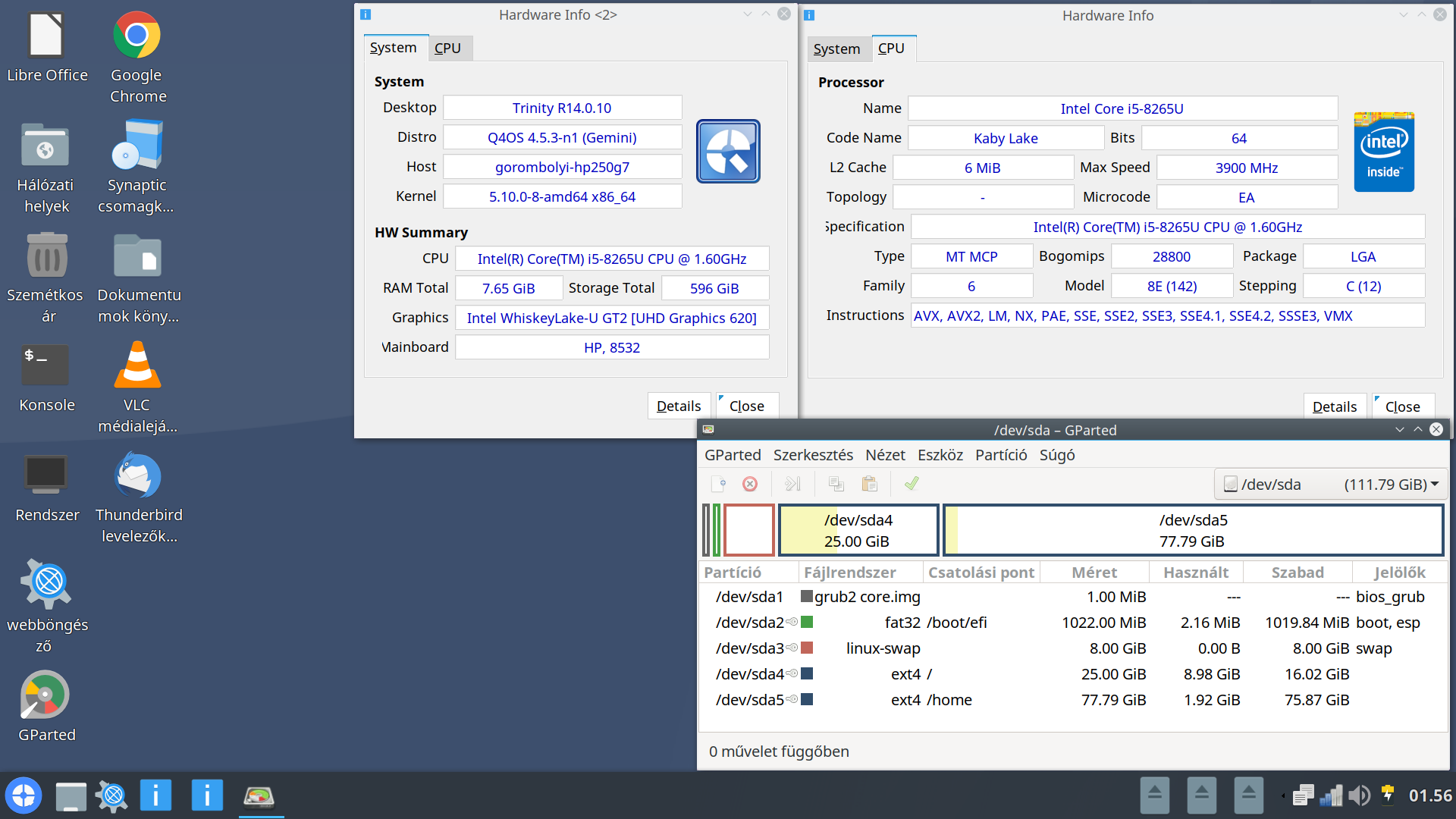Open Eszköz menu in GParted
Image resolution: width=1456 pixels, height=819 pixels.
[x=940, y=455]
